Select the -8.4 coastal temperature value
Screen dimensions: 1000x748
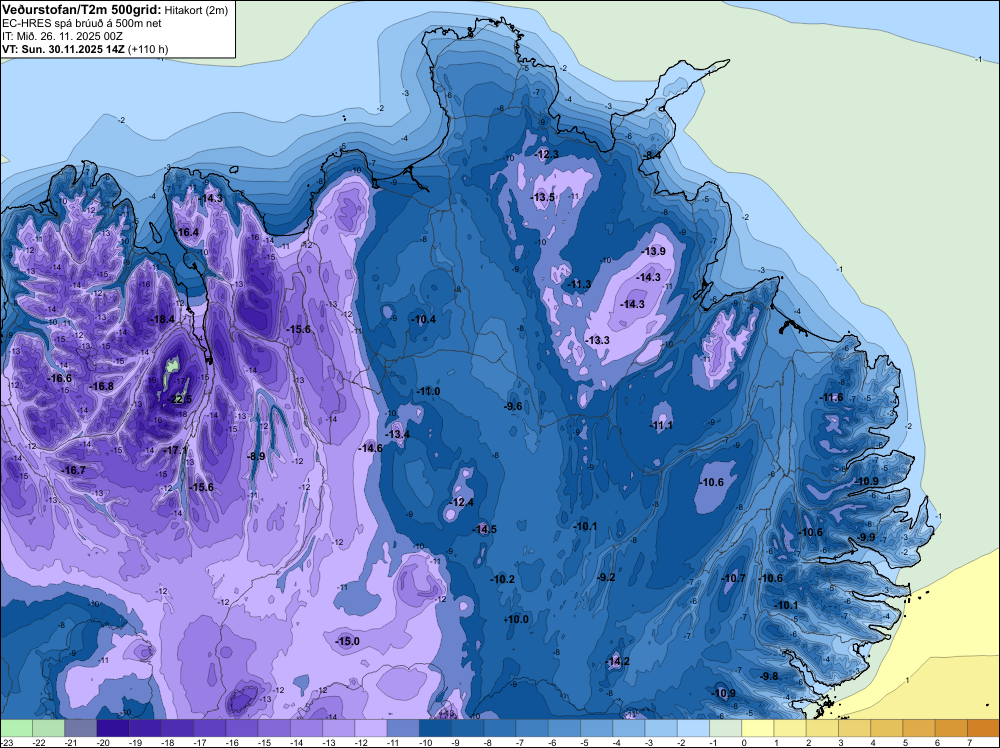[652, 156]
